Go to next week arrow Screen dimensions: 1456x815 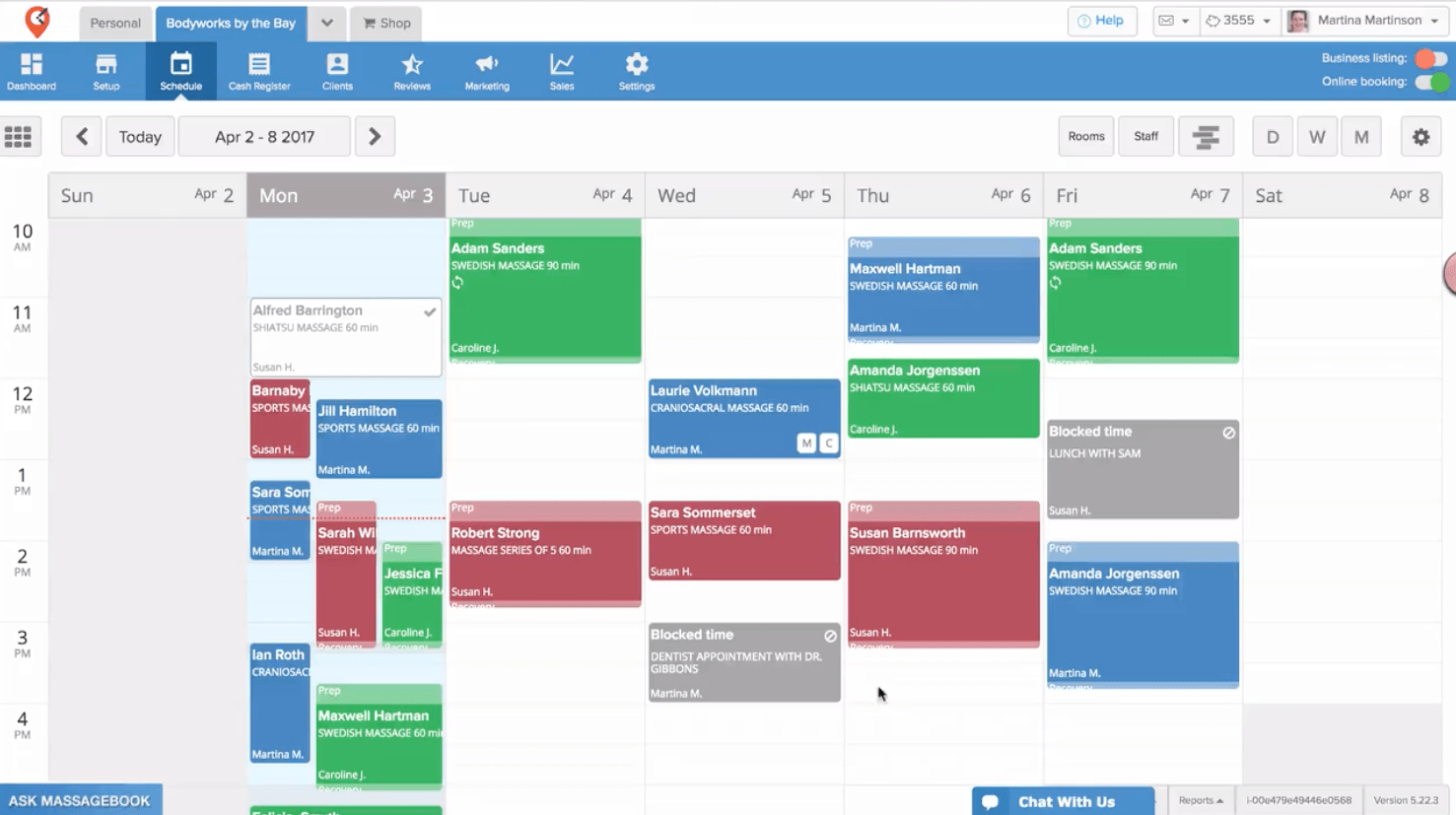tap(375, 137)
